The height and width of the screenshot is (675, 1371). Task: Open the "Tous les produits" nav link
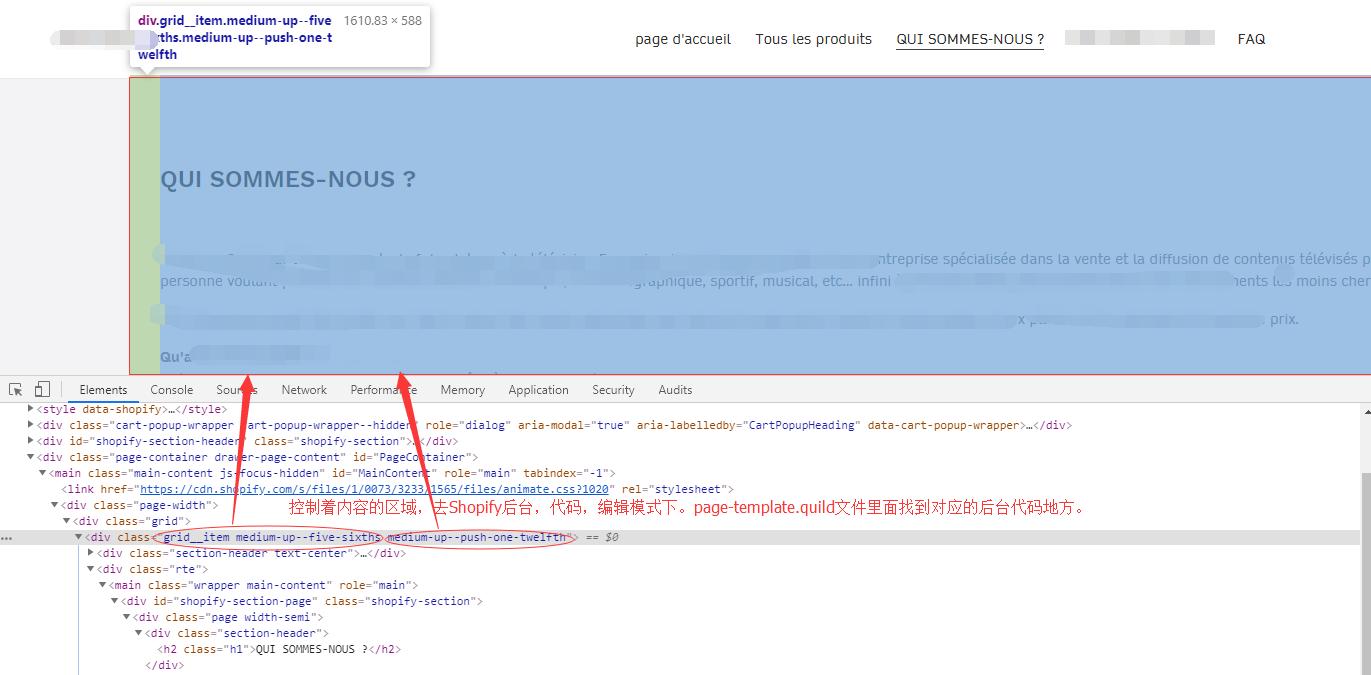813,39
